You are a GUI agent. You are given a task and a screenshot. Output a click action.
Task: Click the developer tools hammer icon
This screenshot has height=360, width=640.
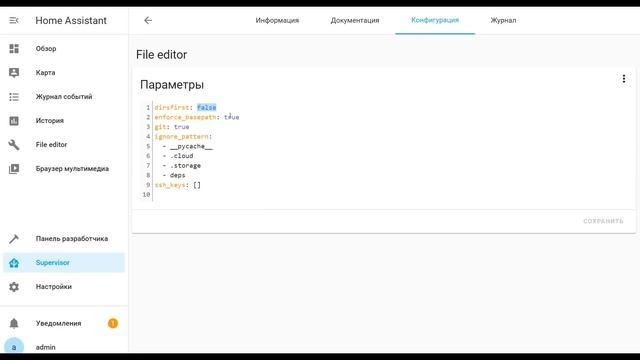click(x=14, y=239)
